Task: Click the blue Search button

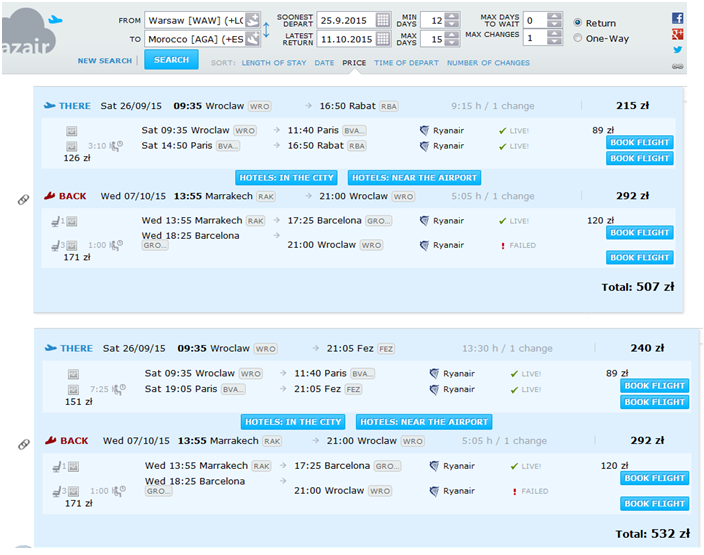Action: 171,60
